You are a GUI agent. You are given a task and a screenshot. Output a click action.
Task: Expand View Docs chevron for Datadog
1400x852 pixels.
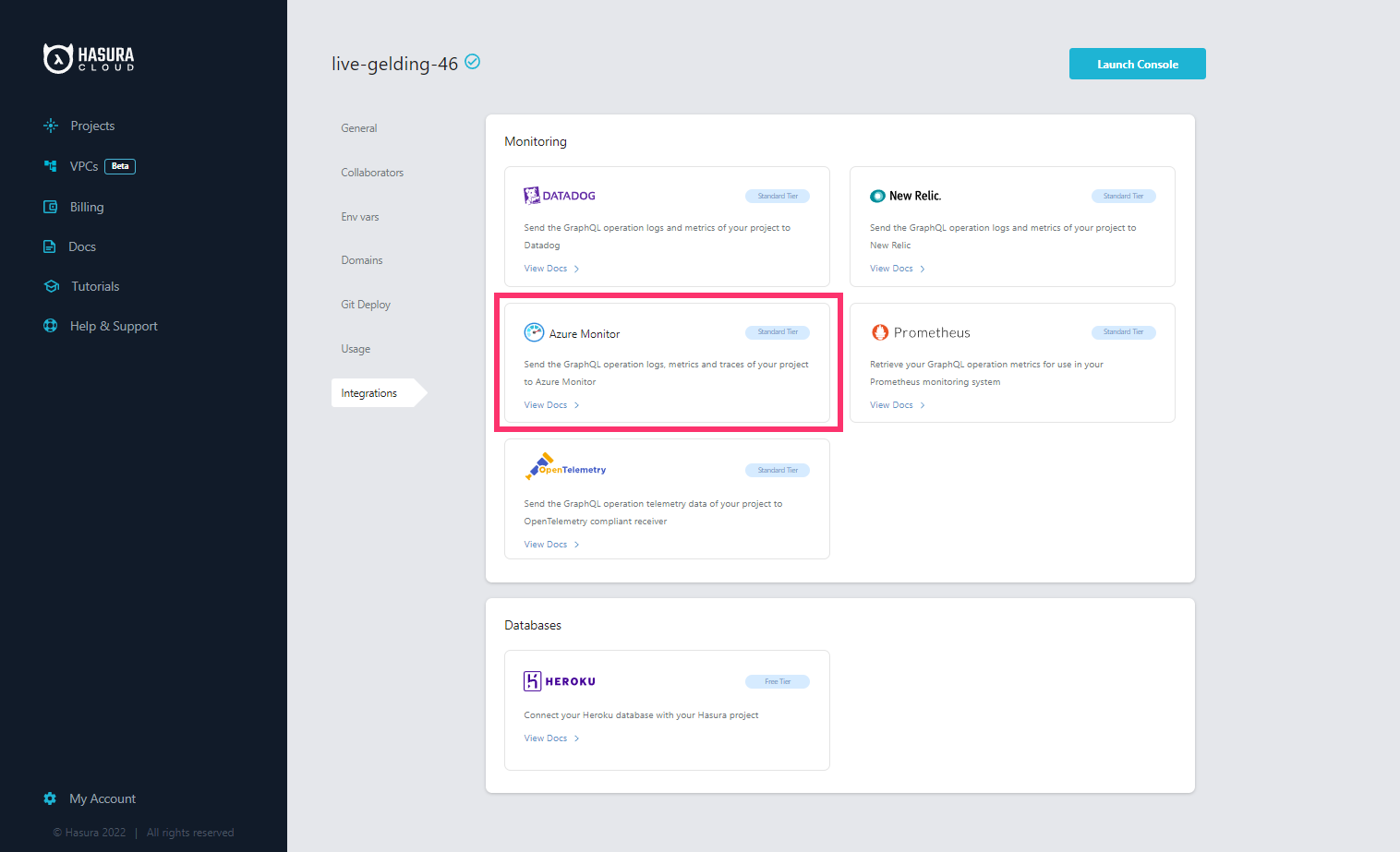[577, 268]
